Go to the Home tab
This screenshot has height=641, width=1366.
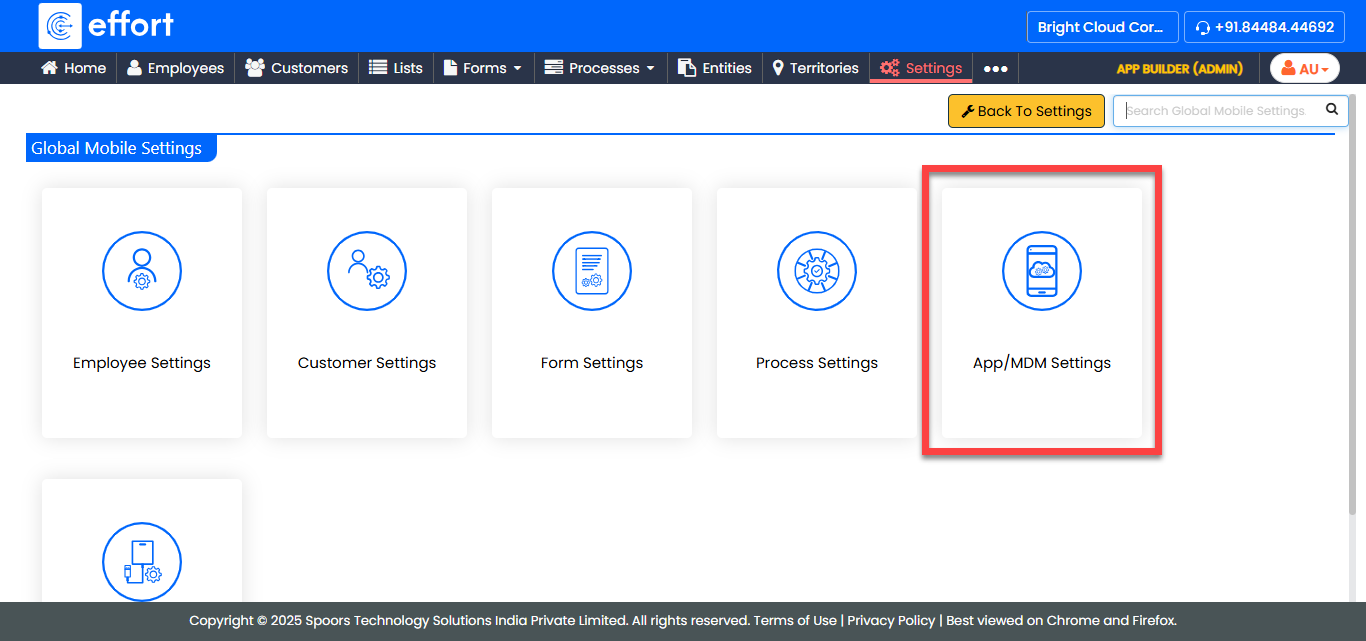click(73, 69)
